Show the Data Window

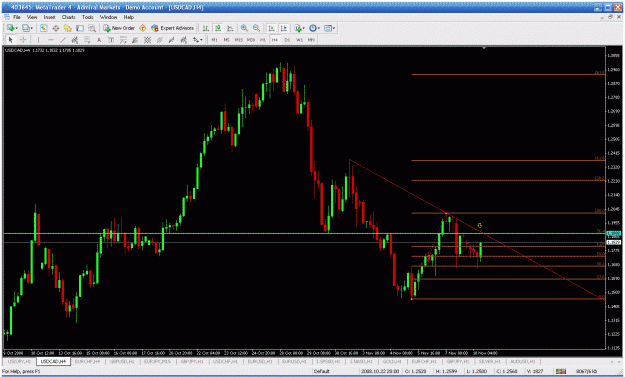click(x=56, y=28)
